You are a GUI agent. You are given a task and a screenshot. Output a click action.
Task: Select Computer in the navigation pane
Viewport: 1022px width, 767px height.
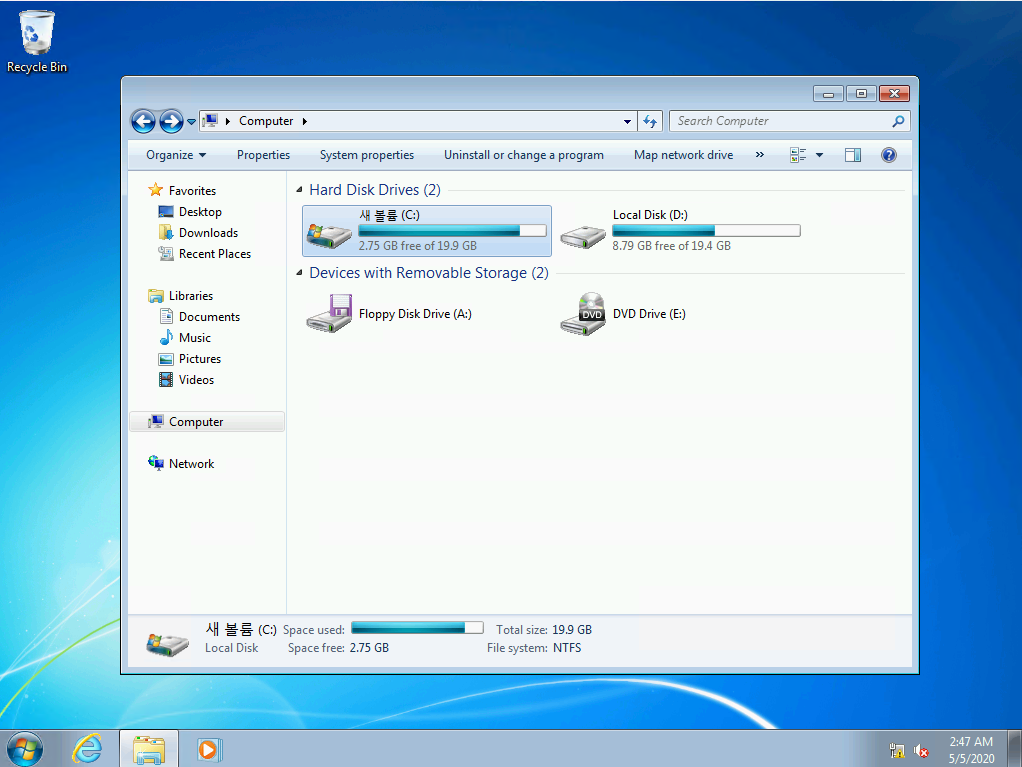pos(207,422)
